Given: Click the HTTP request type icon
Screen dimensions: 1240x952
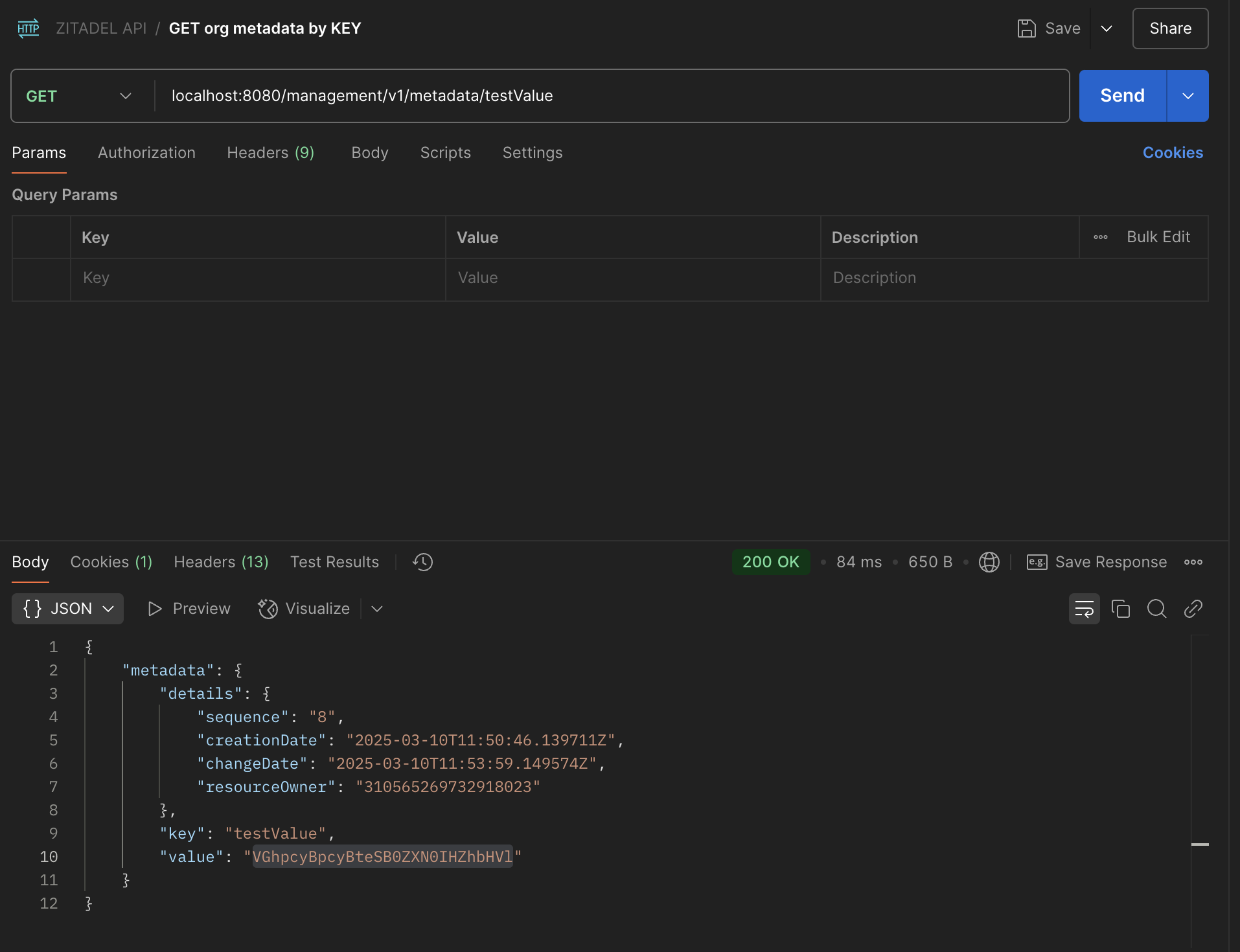Looking at the screenshot, I should tap(29, 28).
